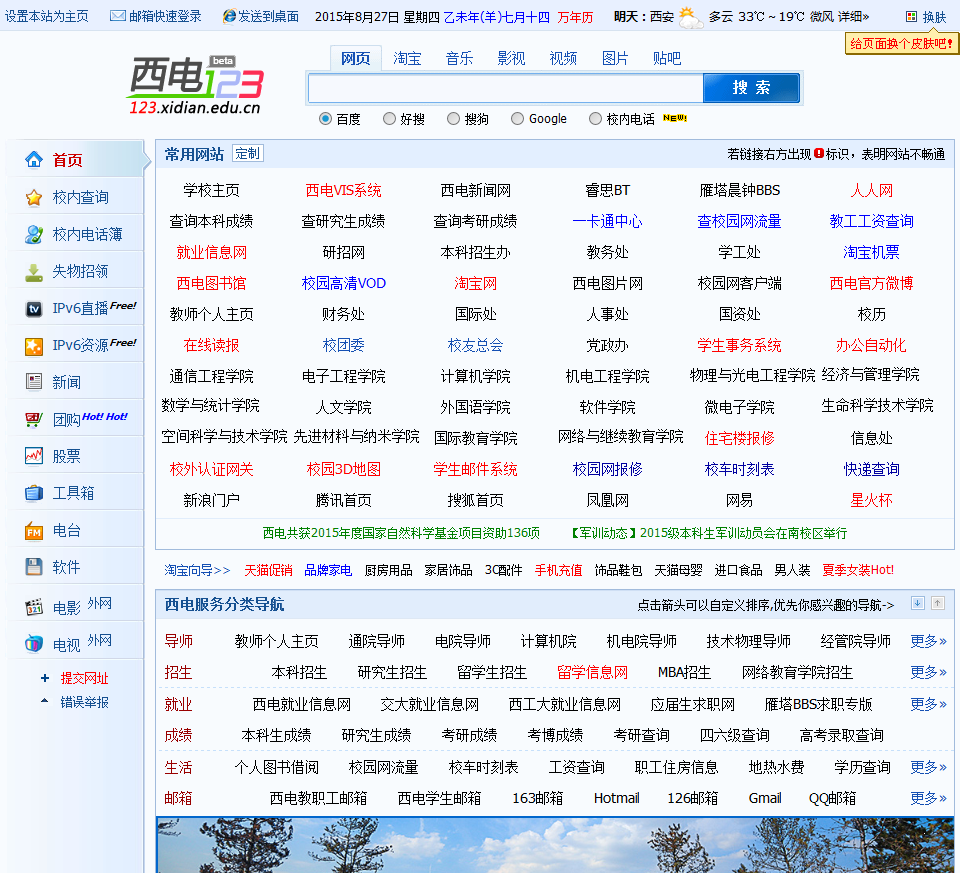Expand 更多 in the 导师 row
This screenshot has height=873, width=960.
click(x=928, y=642)
